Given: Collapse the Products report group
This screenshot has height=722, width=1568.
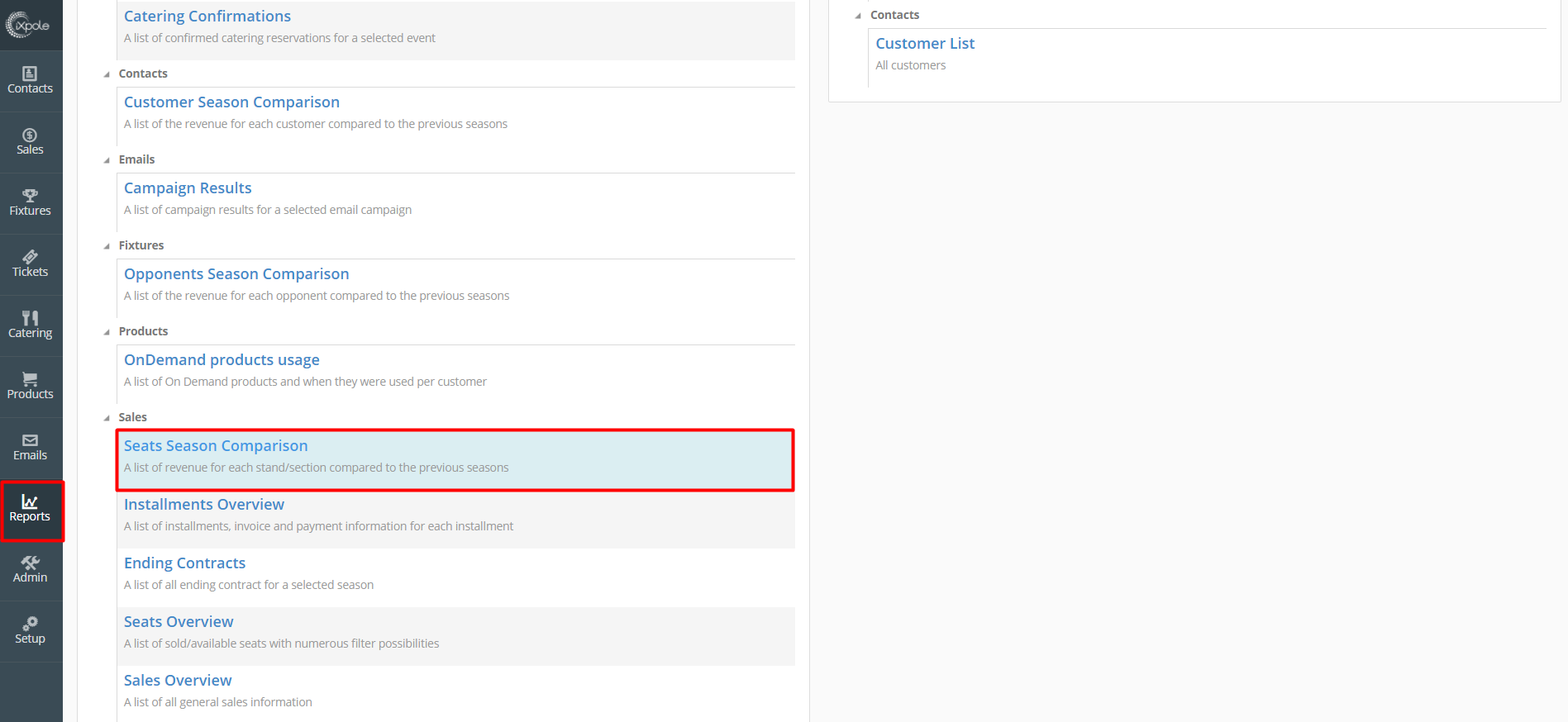Looking at the screenshot, I should click(107, 332).
